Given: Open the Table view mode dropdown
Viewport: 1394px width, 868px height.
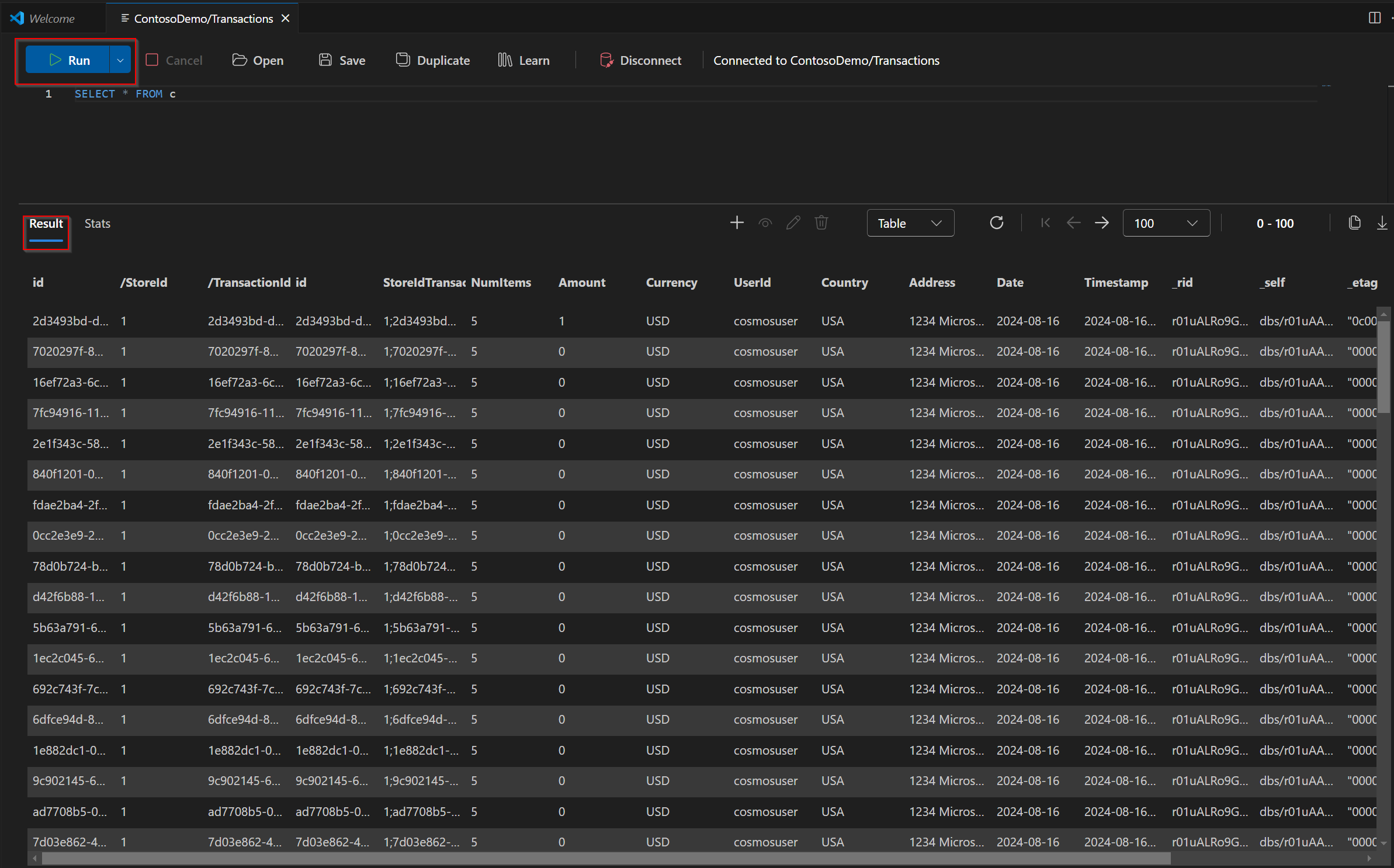Looking at the screenshot, I should click(910, 223).
